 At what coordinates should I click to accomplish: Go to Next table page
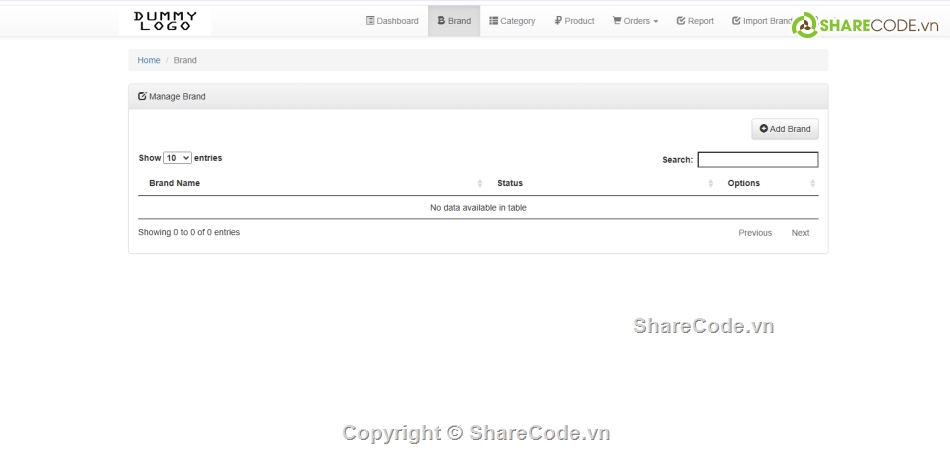(800, 233)
